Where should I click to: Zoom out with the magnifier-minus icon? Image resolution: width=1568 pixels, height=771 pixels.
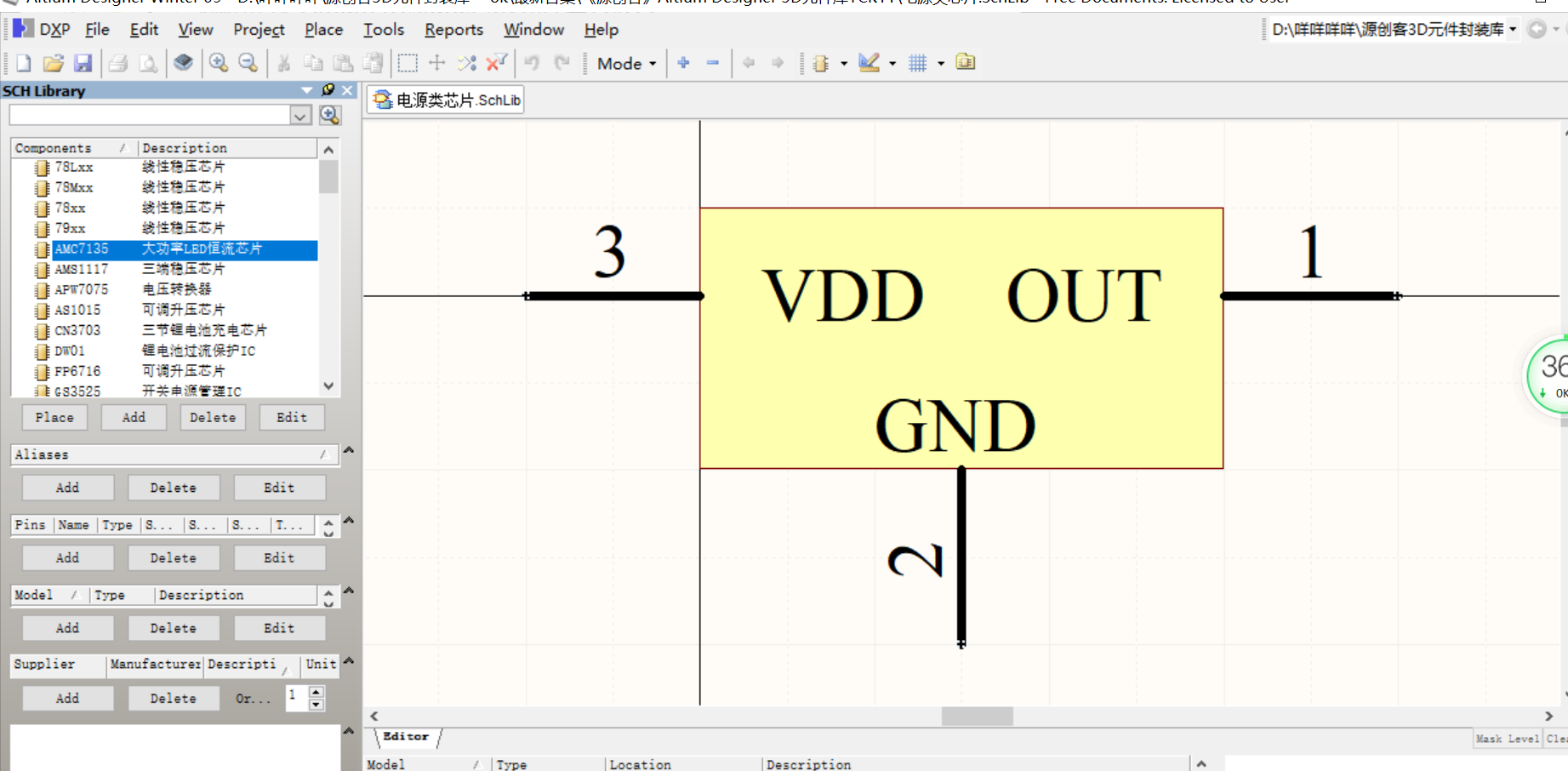[248, 63]
